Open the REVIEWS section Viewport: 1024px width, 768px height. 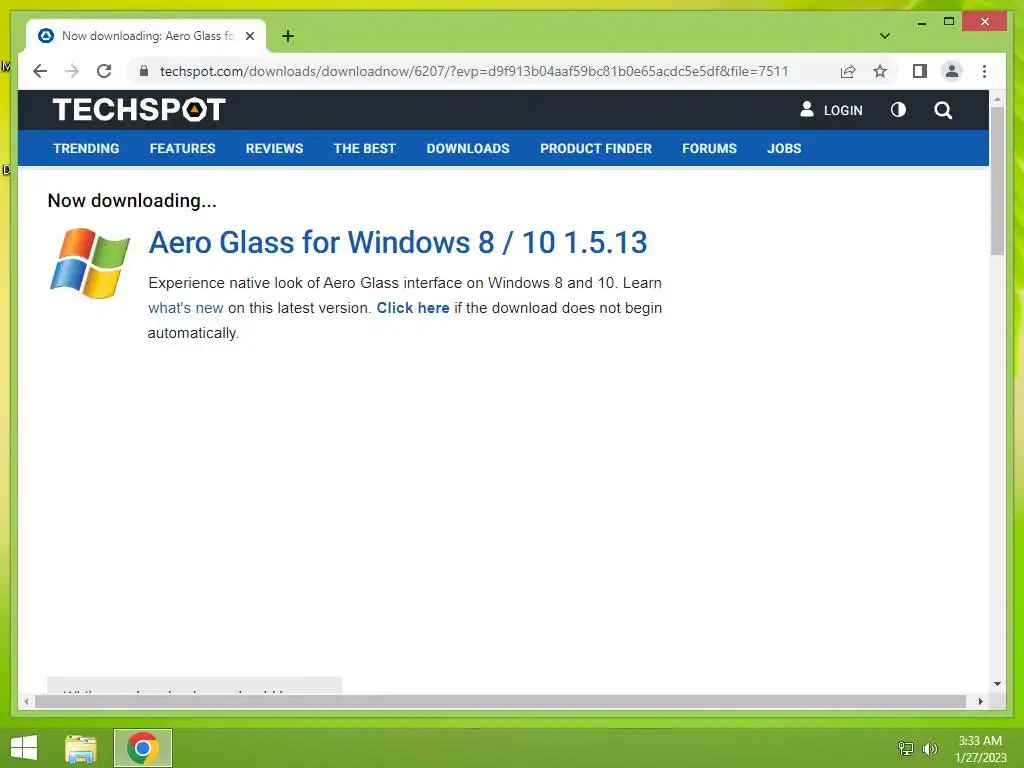[x=274, y=148]
